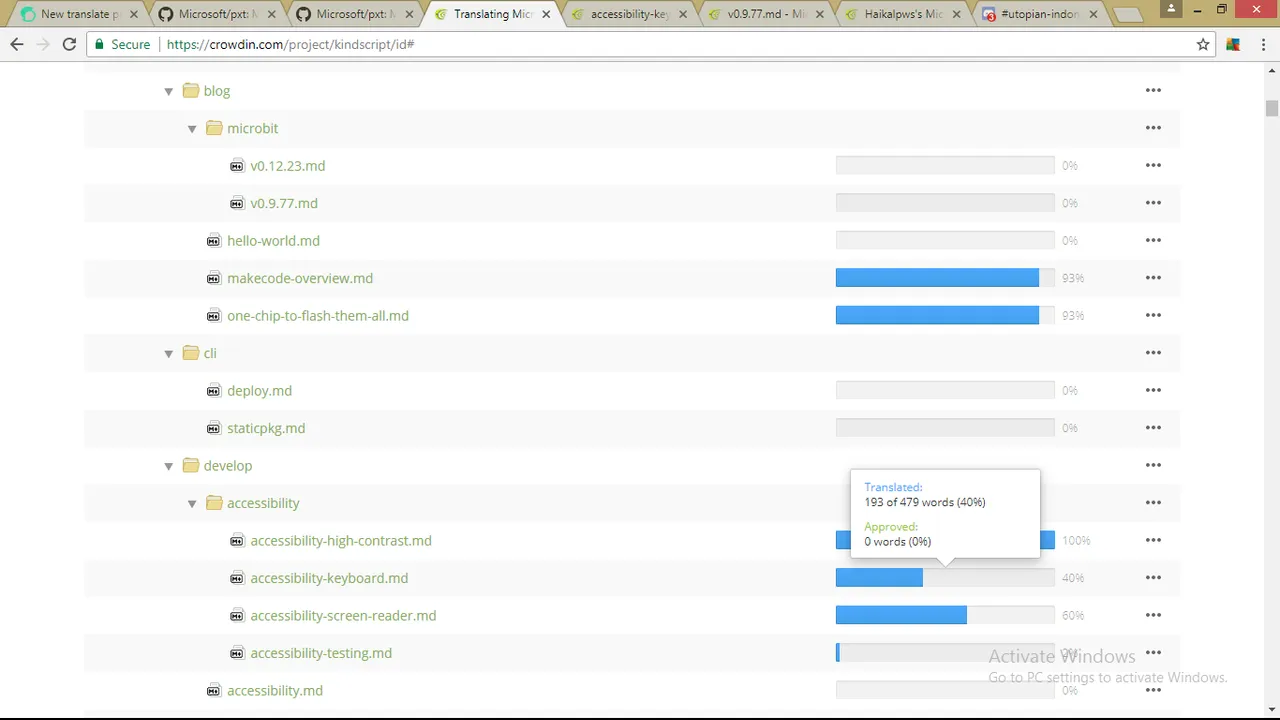Image resolution: width=1280 pixels, height=720 pixels.
Task: Open makecode-overview.md file
Action: [300, 278]
